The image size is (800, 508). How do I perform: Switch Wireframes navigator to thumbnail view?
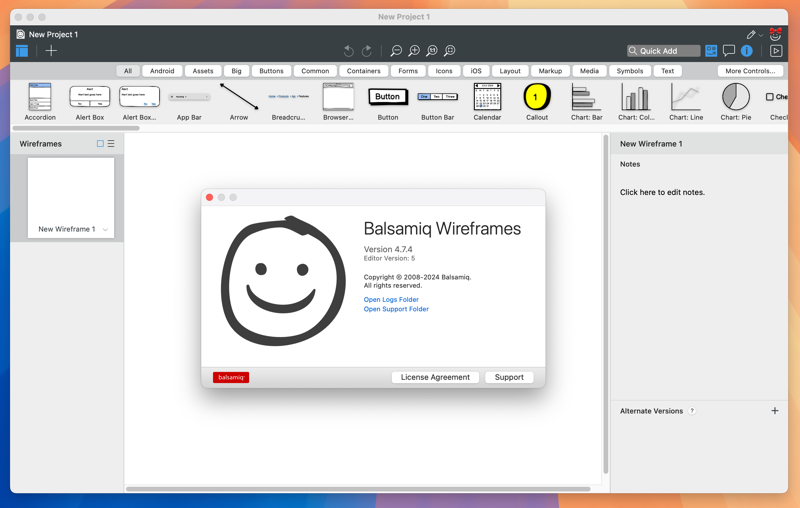(100, 144)
